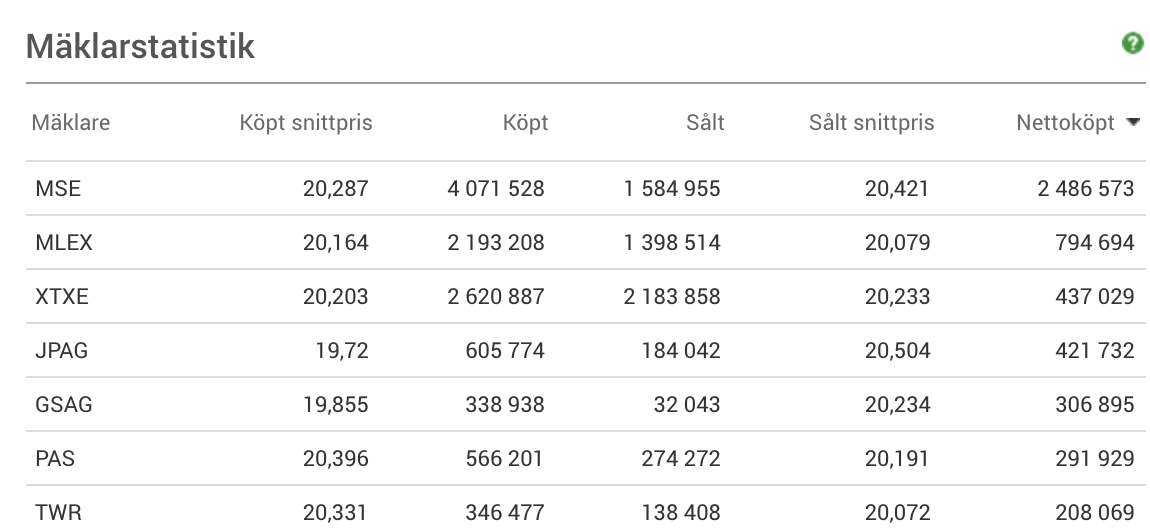Viewport: 1150px width, 532px height.
Task: Click the GSAG broker name
Action: [63, 404]
